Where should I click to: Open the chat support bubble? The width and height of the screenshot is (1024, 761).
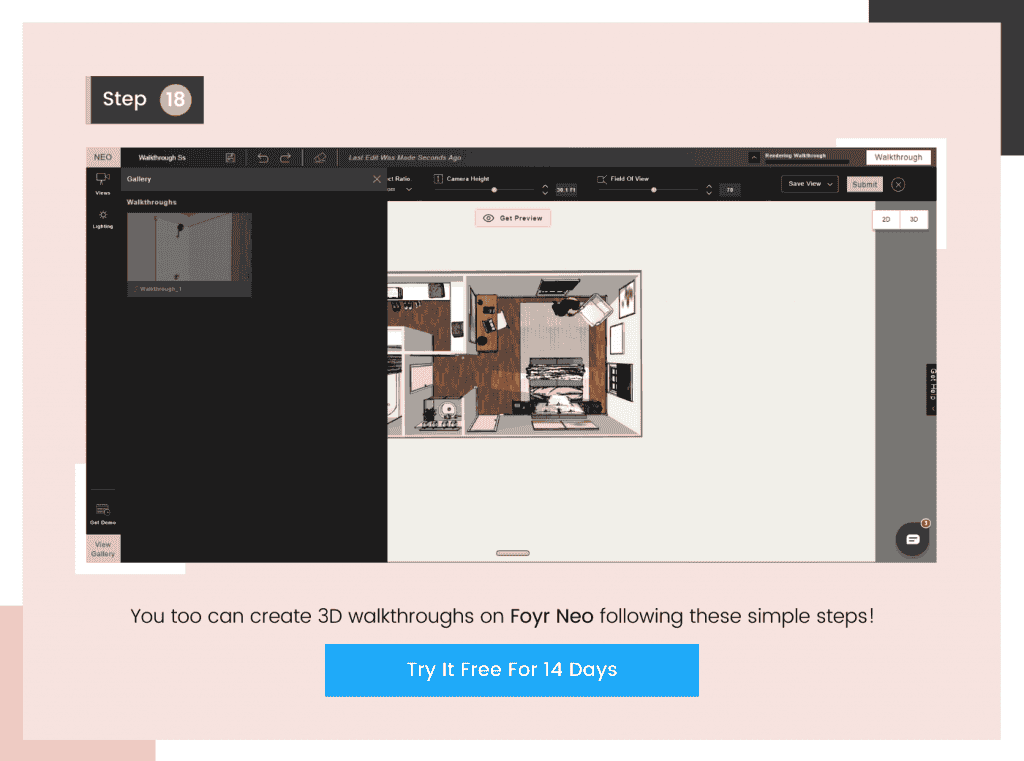tap(911, 538)
